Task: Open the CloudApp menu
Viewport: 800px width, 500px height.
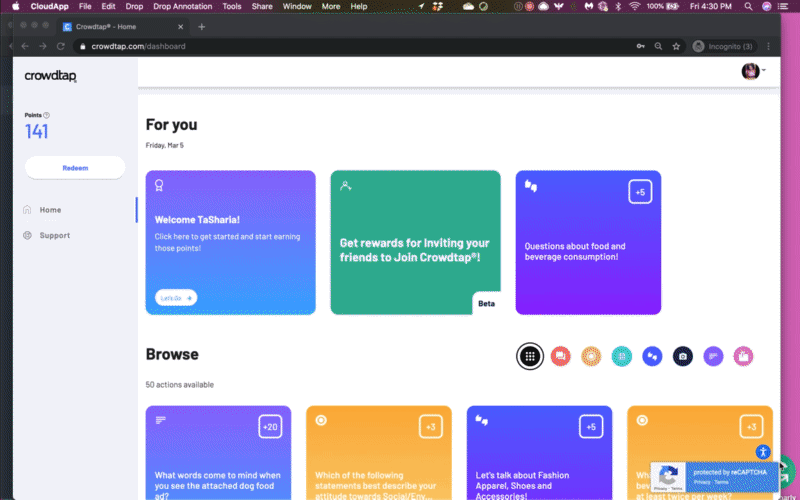Action: point(49,6)
